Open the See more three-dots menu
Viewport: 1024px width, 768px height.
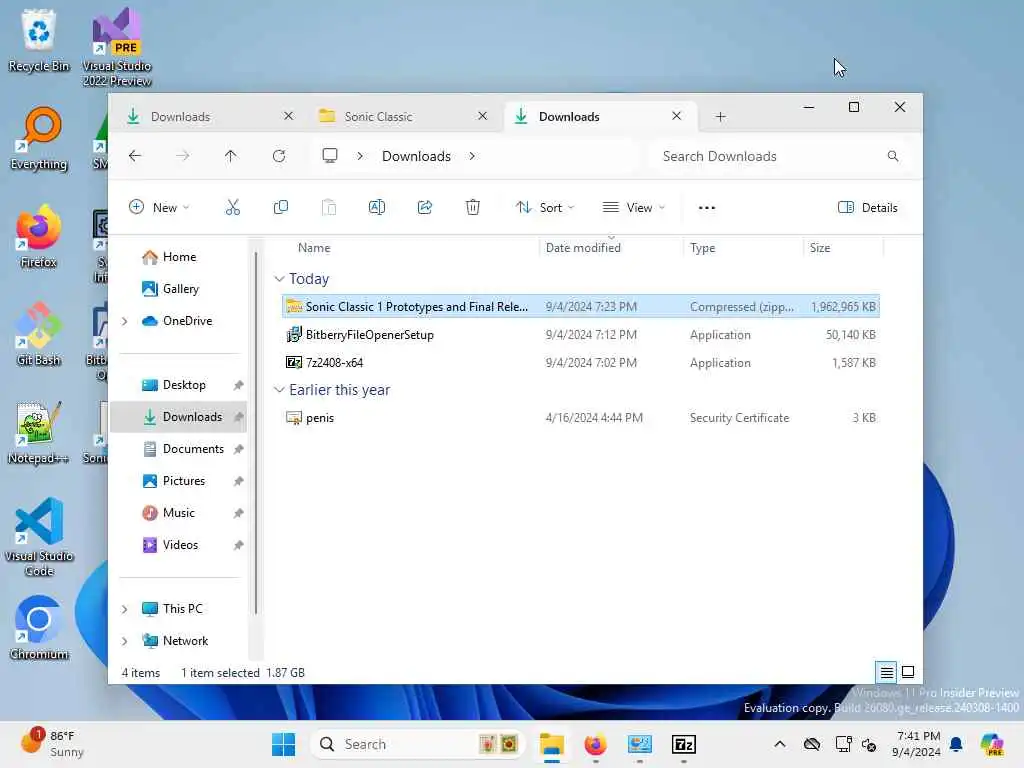707,208
